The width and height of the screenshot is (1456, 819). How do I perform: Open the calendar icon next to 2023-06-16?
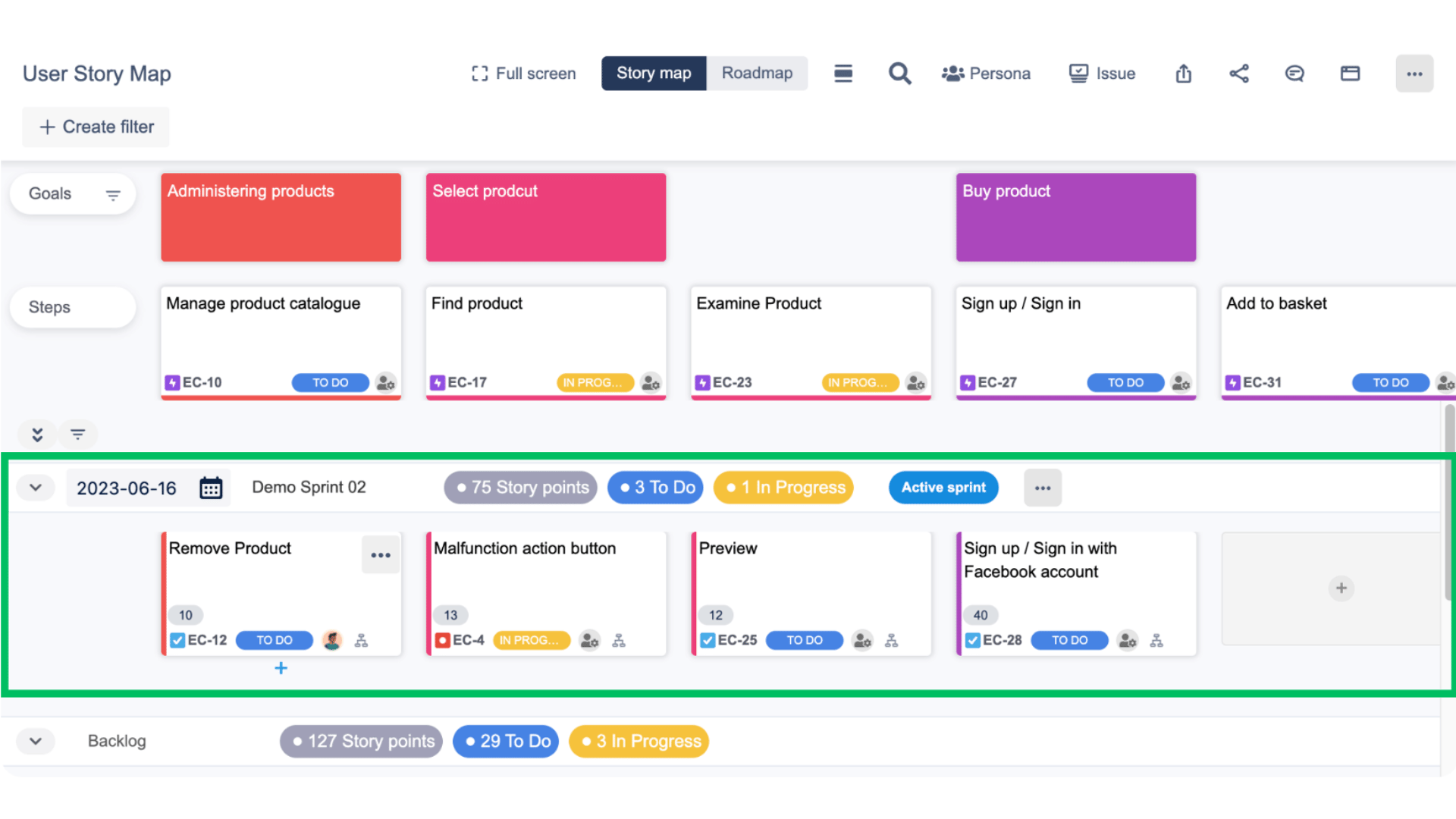click(x=211, y=487)
